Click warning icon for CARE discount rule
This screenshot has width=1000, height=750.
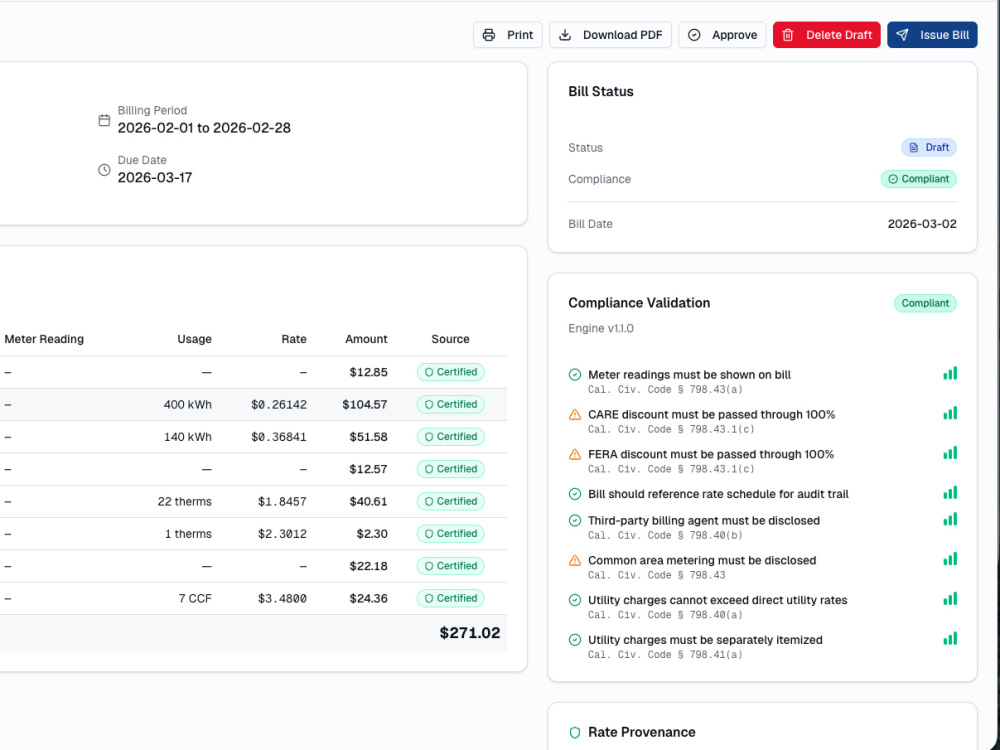575,415
